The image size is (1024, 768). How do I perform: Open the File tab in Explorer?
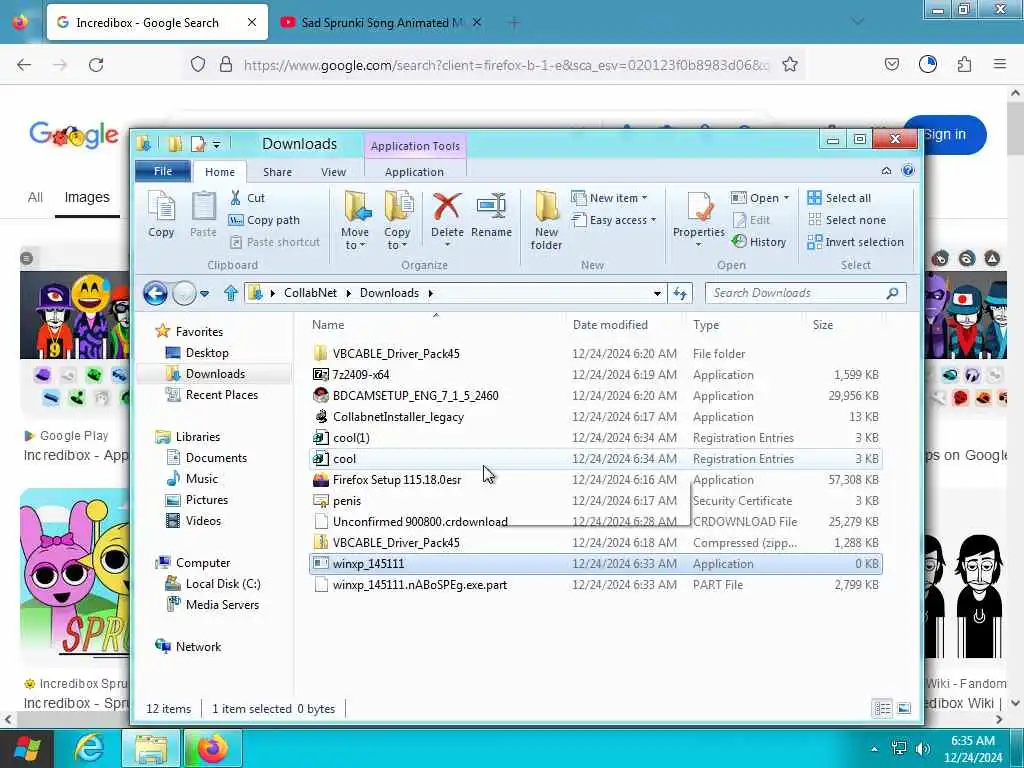[163, 171]
